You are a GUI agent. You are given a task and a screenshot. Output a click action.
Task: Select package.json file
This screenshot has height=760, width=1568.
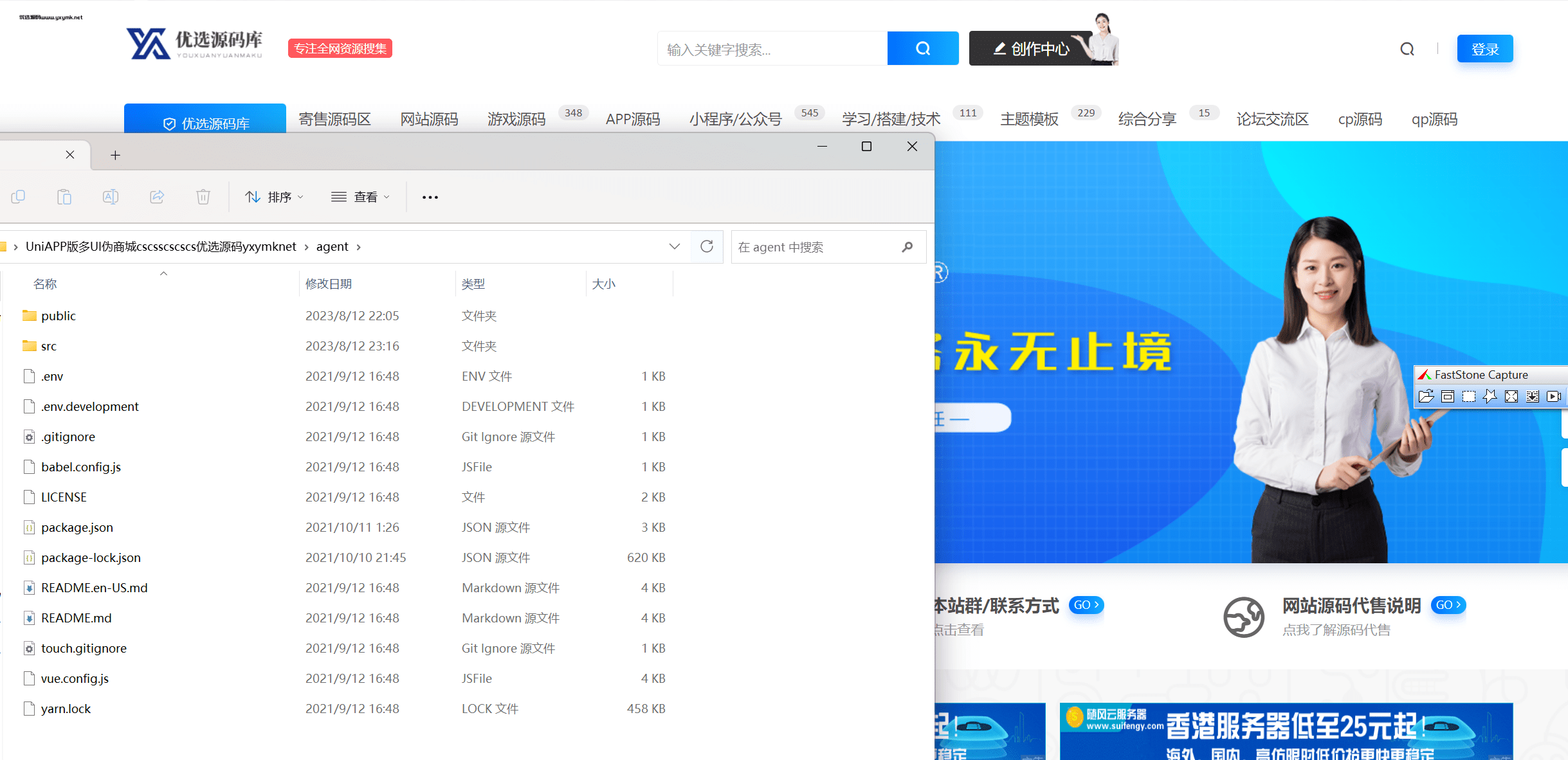[77, 527]
